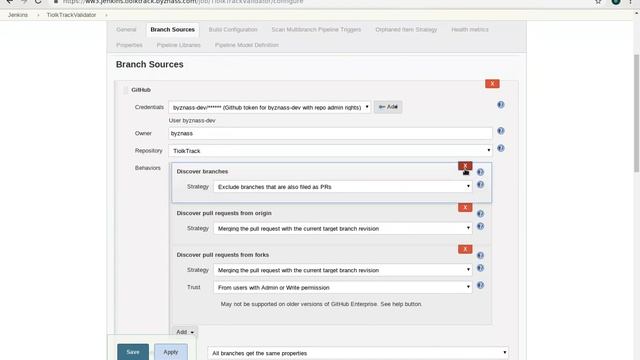Switch to Build Configuration tab
The width and height of the screenshot is (640, 360).
[233, 30]
